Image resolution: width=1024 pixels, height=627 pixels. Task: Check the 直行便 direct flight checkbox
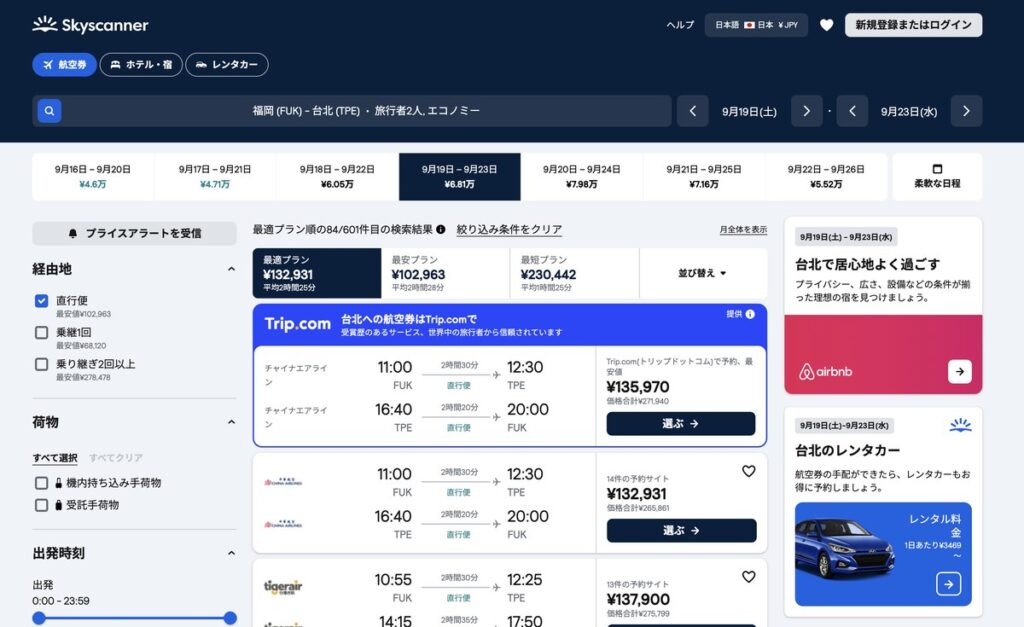[41, 300]
